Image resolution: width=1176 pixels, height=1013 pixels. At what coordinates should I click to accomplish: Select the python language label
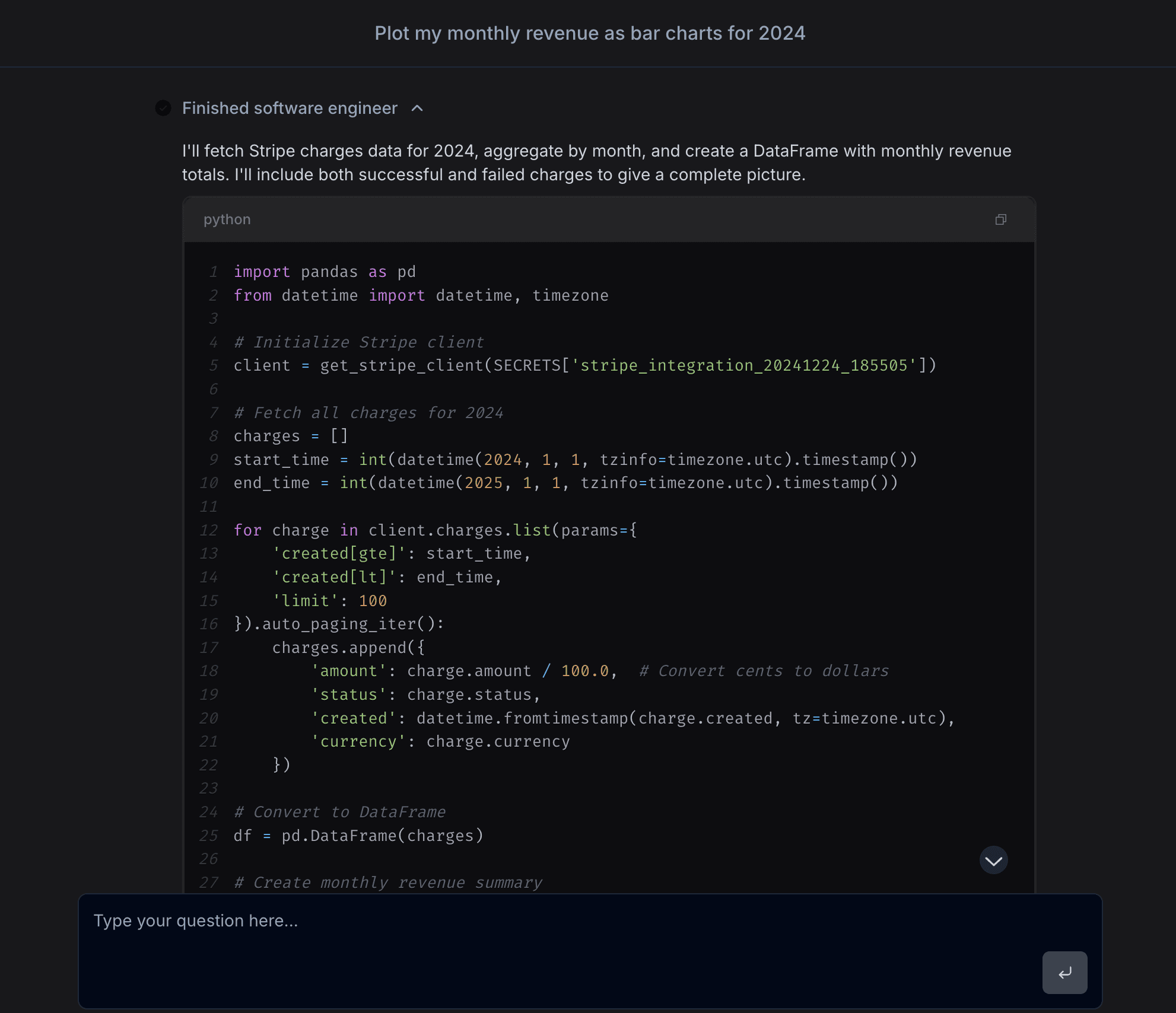pos(227,219)
